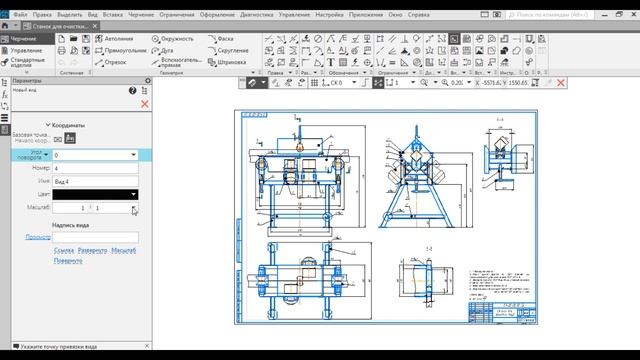
Task: Switch to Стандартные изделия toolbar set
Action: point(27,62)
